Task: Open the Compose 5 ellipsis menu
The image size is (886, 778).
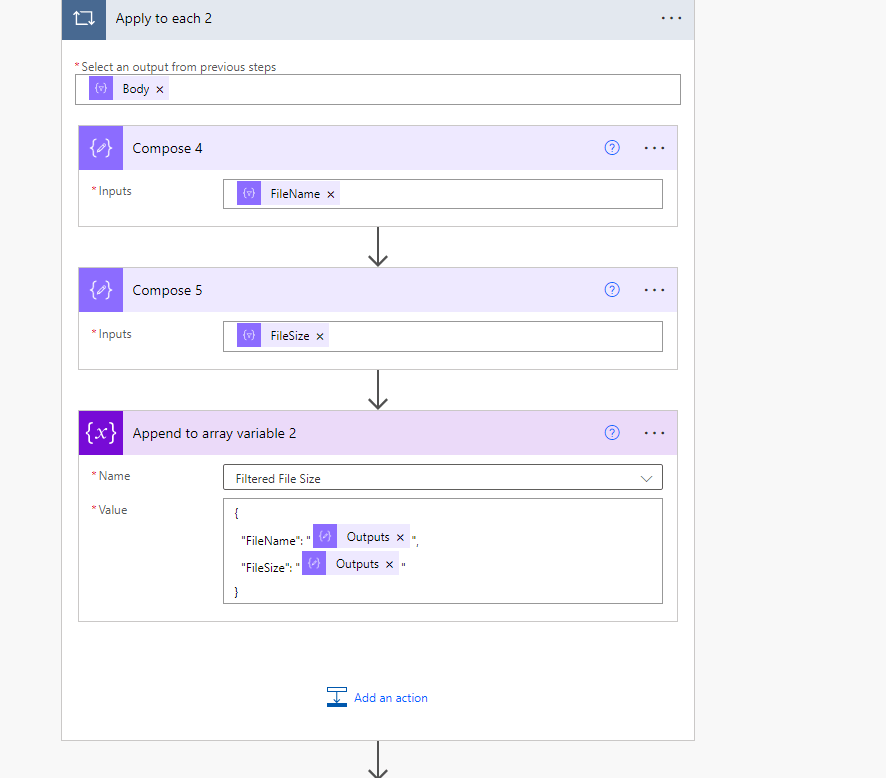Action: (654, 290)
